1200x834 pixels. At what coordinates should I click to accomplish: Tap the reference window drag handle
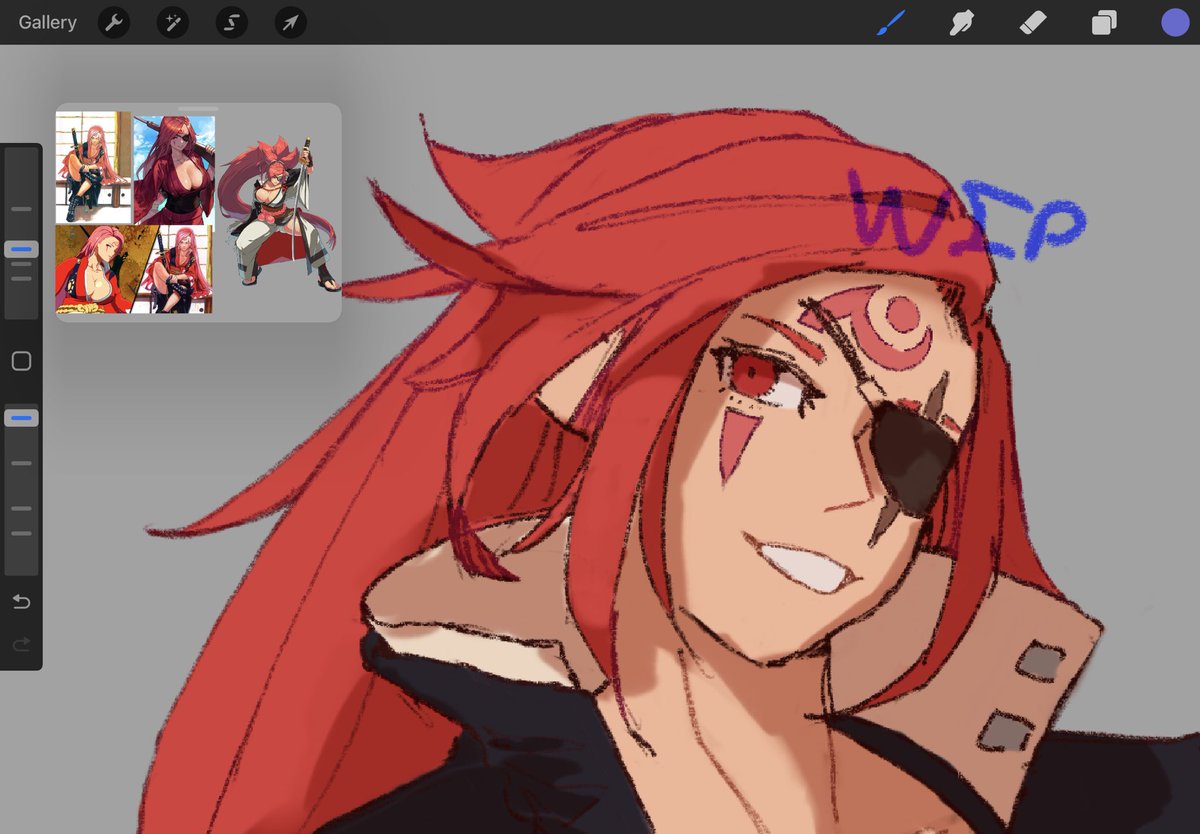pos(198,108)
